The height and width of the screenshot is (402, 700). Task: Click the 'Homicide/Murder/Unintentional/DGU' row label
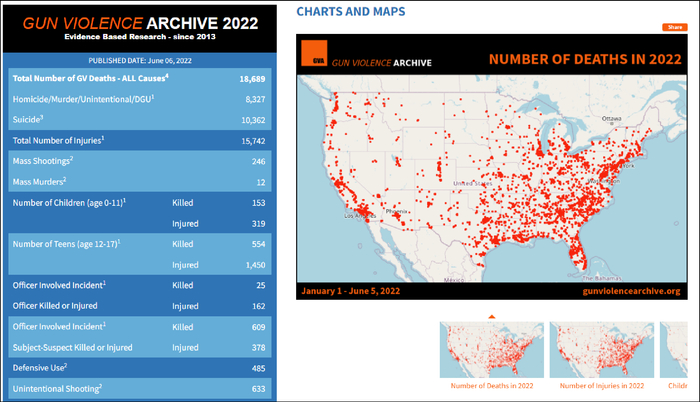tap(83, 99)
